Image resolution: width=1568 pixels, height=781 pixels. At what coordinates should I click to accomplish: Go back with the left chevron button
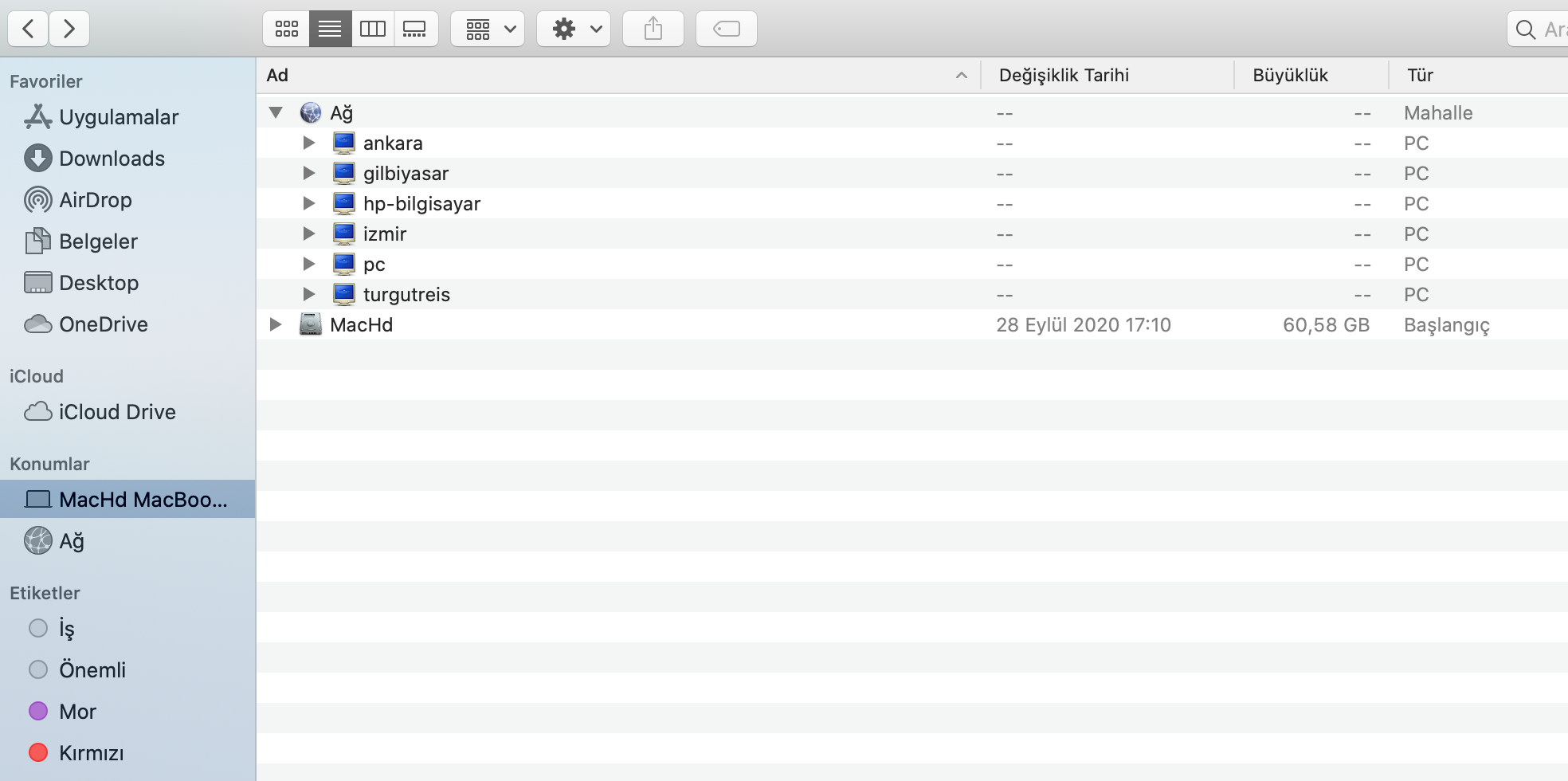tap(28, 29)
